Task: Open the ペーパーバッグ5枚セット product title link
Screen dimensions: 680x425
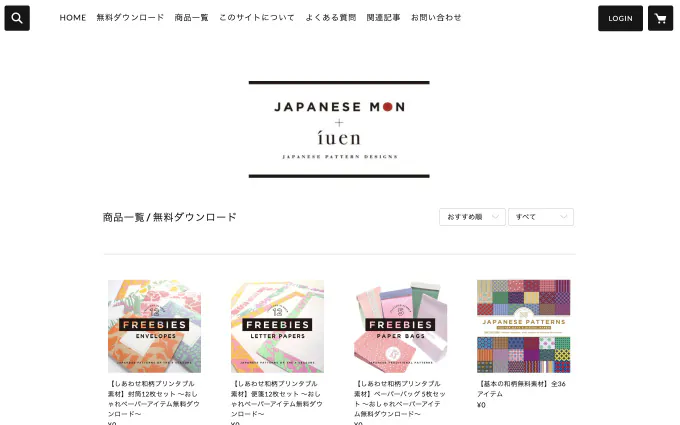Action: pos(400,399)
